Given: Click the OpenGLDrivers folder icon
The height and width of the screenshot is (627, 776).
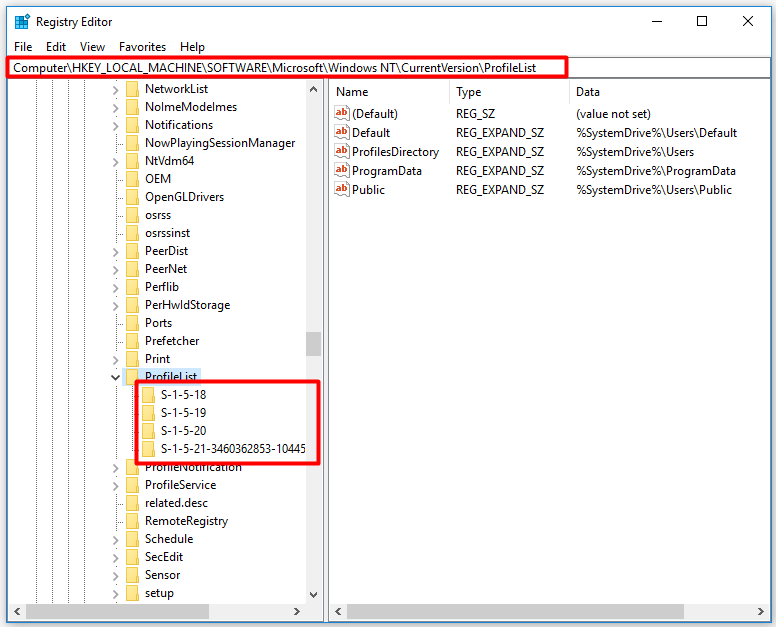Looking at the screenshot, I should [x=132, y=197].
